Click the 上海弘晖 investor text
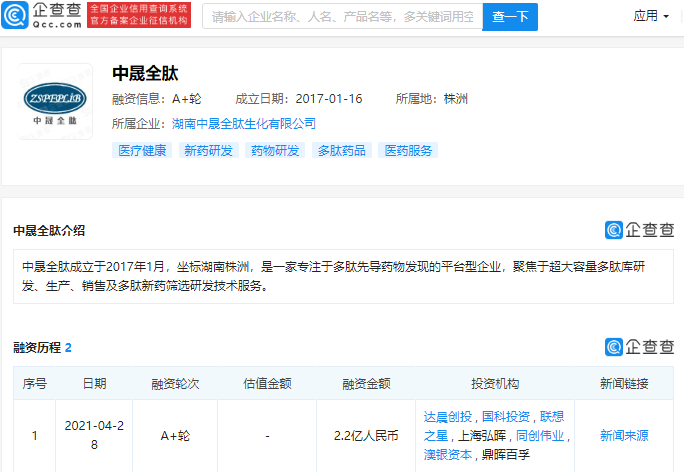 coord(482,435)
